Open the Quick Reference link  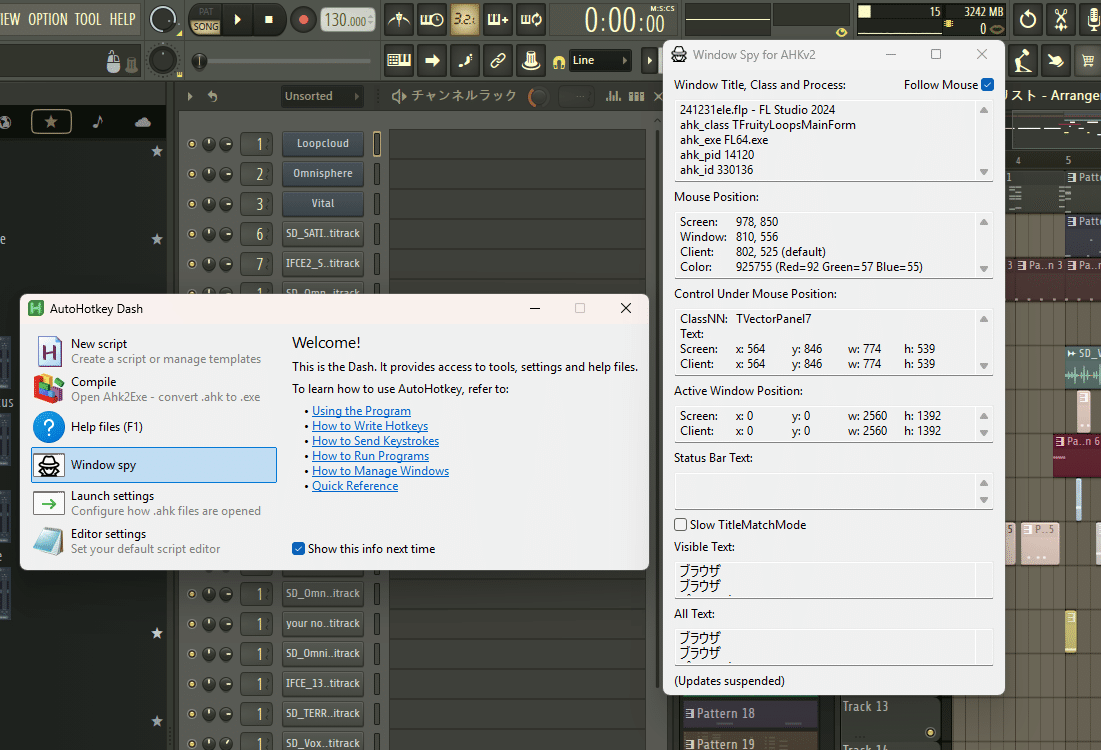click(x=355, y=486)
